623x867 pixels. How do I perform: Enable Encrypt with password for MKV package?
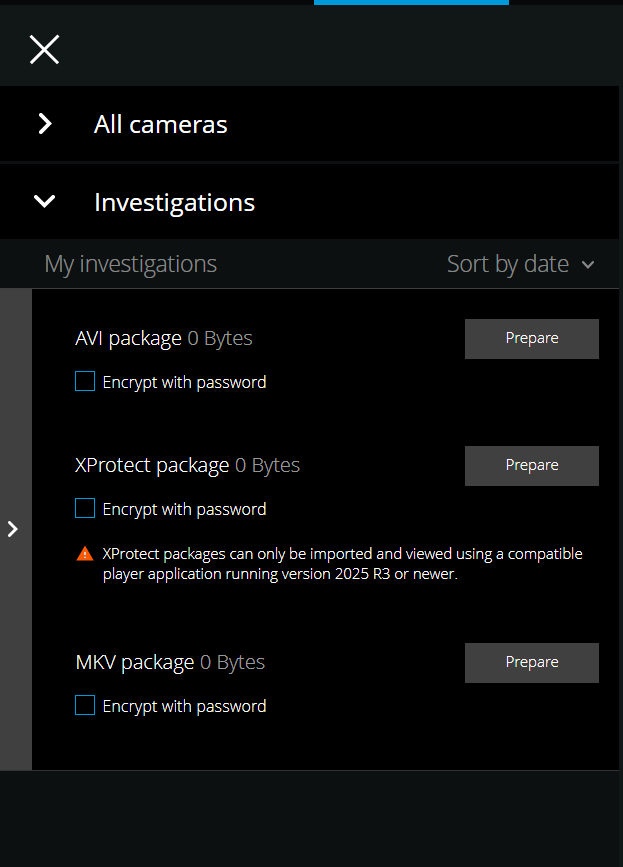click(85, 706)
